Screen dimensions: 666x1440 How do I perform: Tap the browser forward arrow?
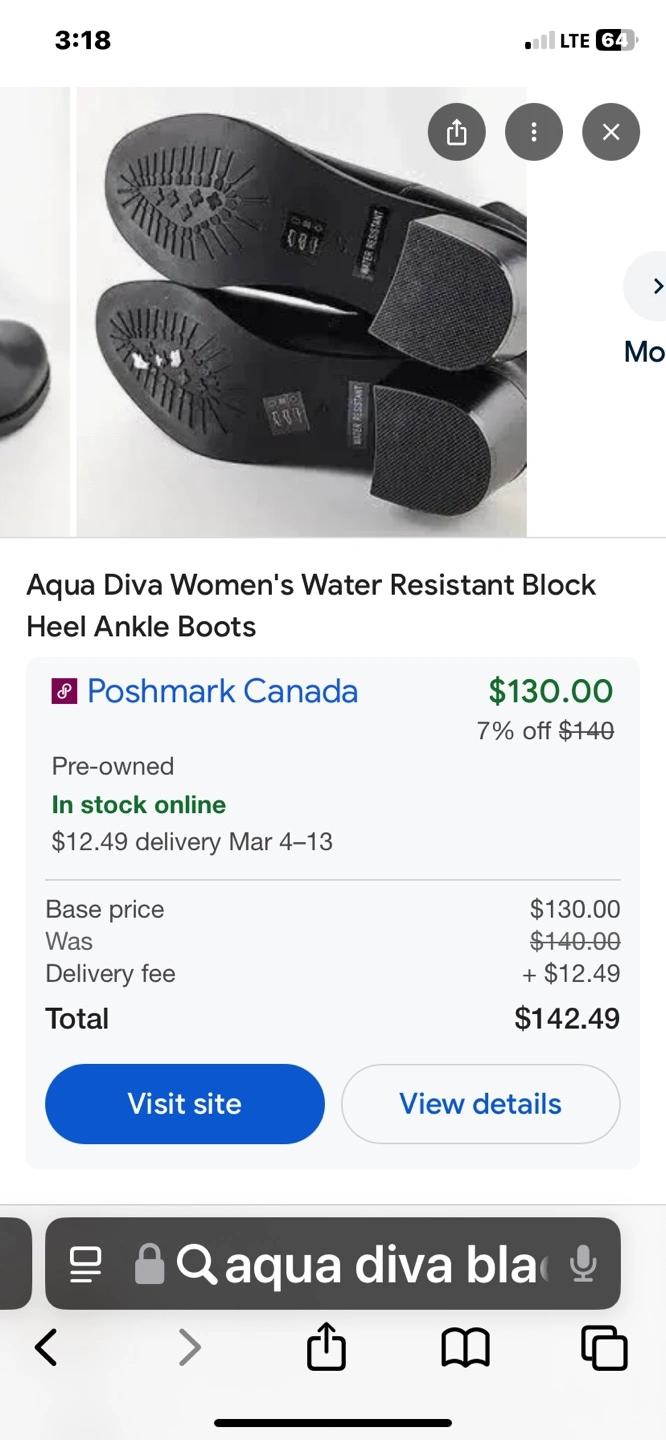189,1347
